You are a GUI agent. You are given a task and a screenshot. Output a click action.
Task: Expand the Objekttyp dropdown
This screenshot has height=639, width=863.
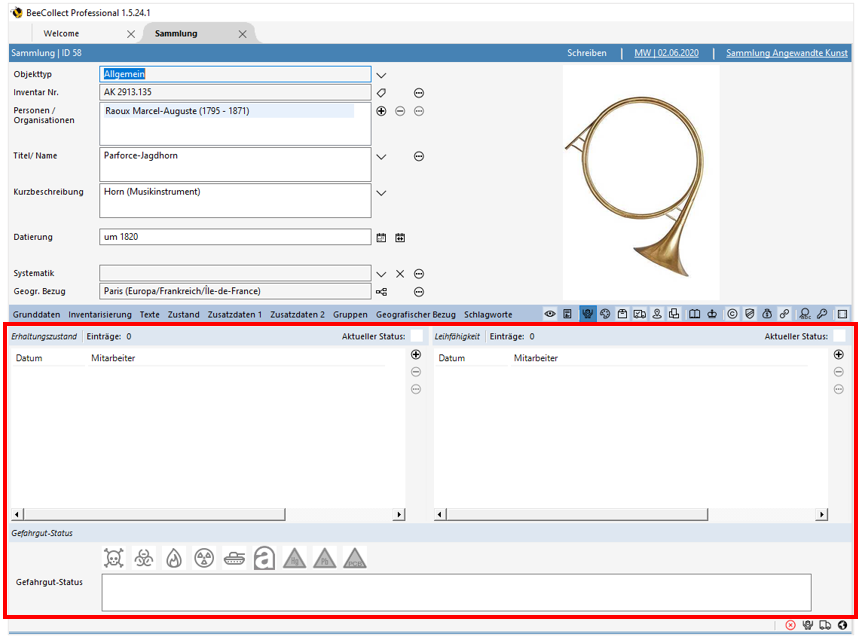(x=381, y=75)
